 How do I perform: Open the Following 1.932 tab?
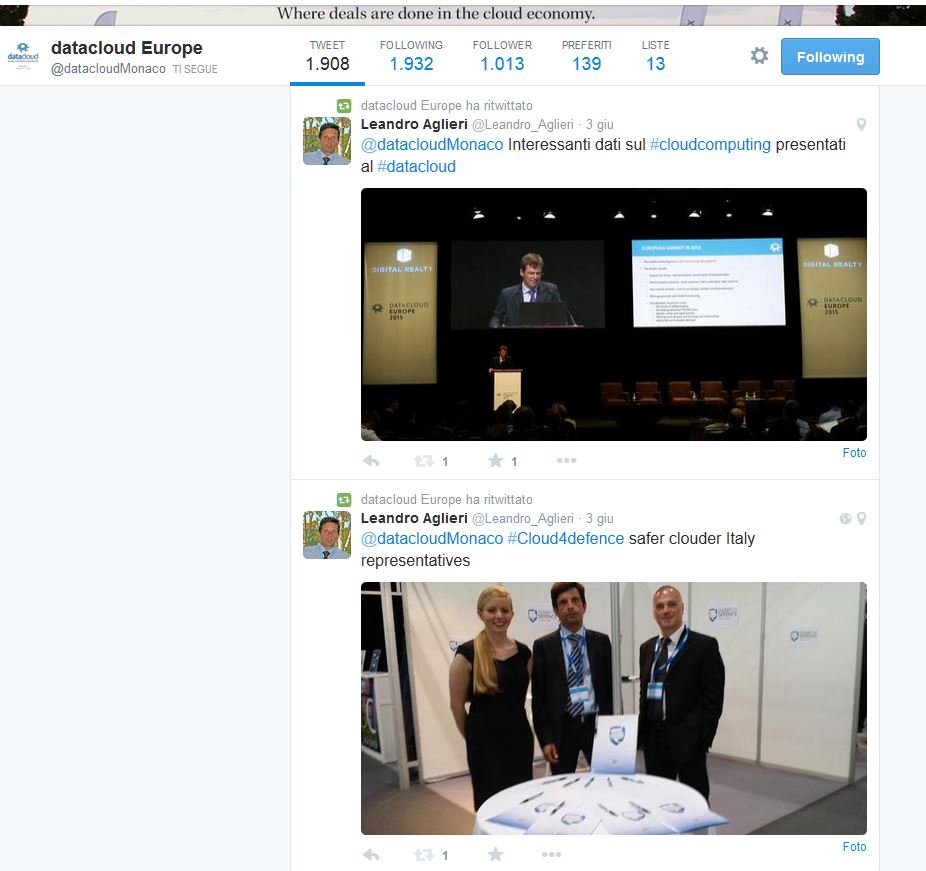(x=411, y=56)
